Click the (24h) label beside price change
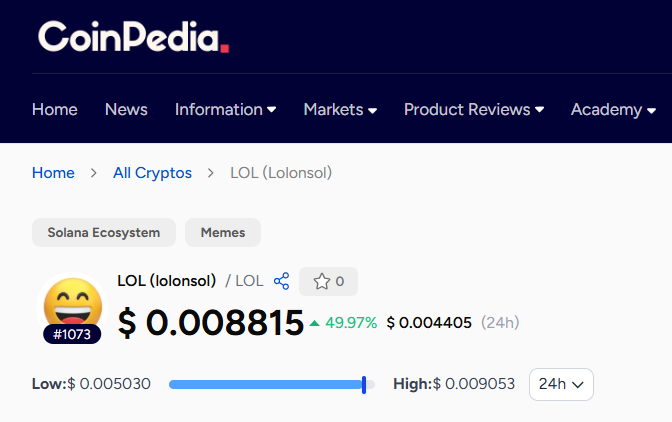 coord(500,323)
